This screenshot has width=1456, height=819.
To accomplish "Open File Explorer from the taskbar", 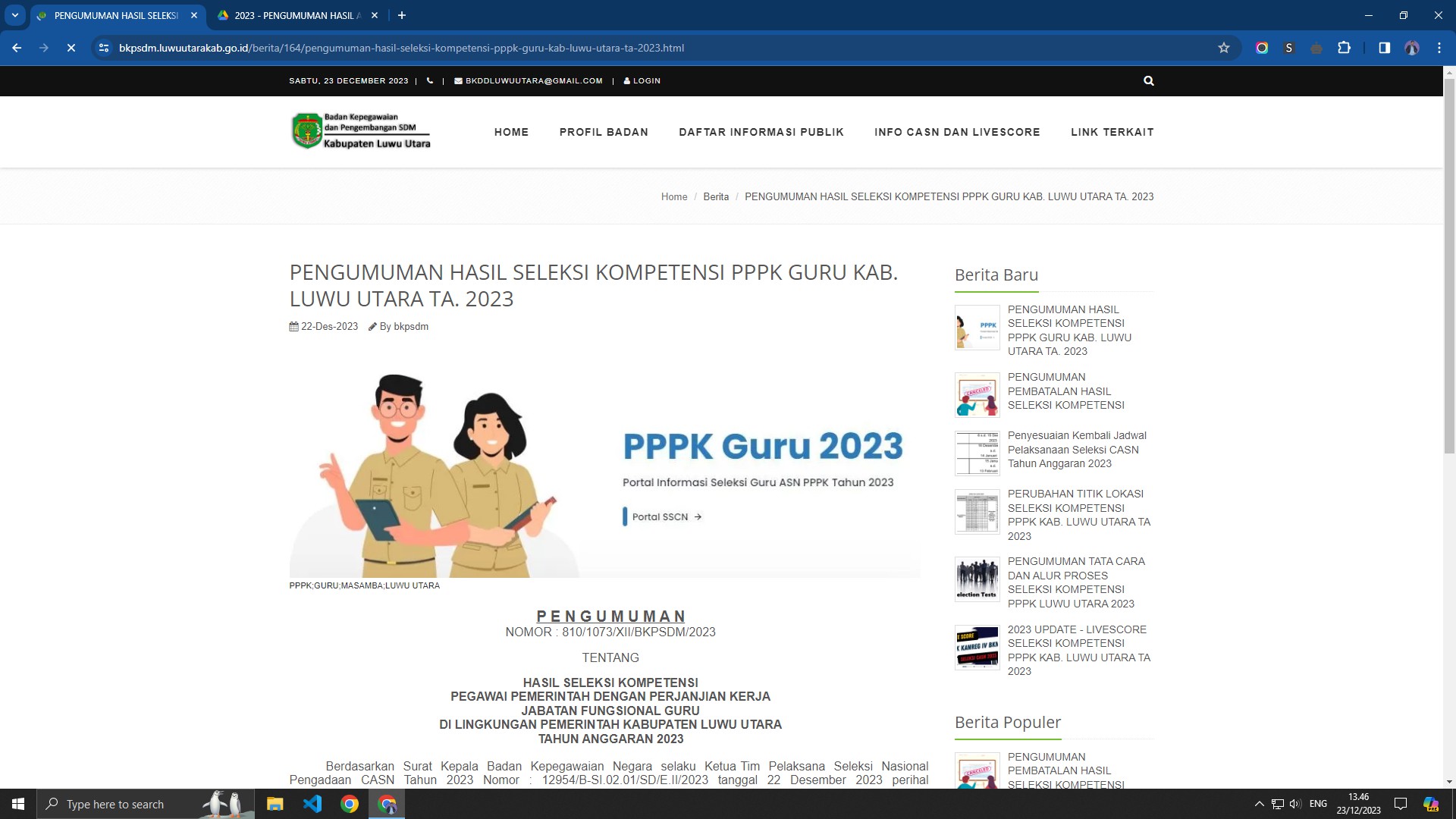I will [275, 804].
